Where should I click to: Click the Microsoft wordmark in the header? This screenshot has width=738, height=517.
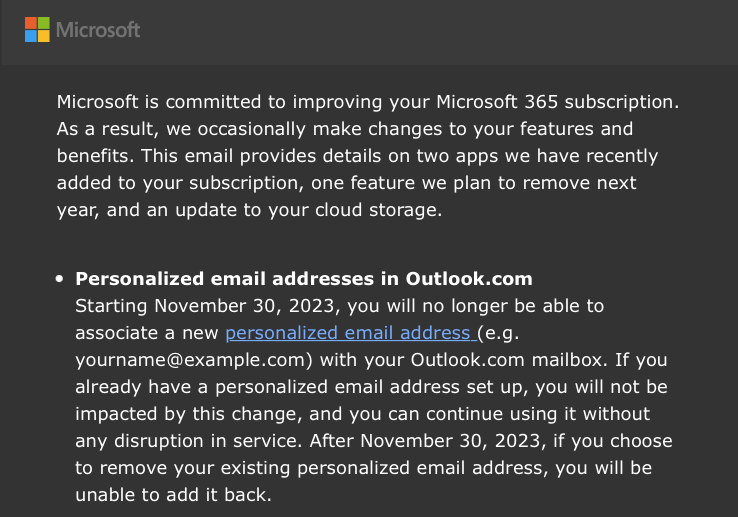click(x=98, y=30)
